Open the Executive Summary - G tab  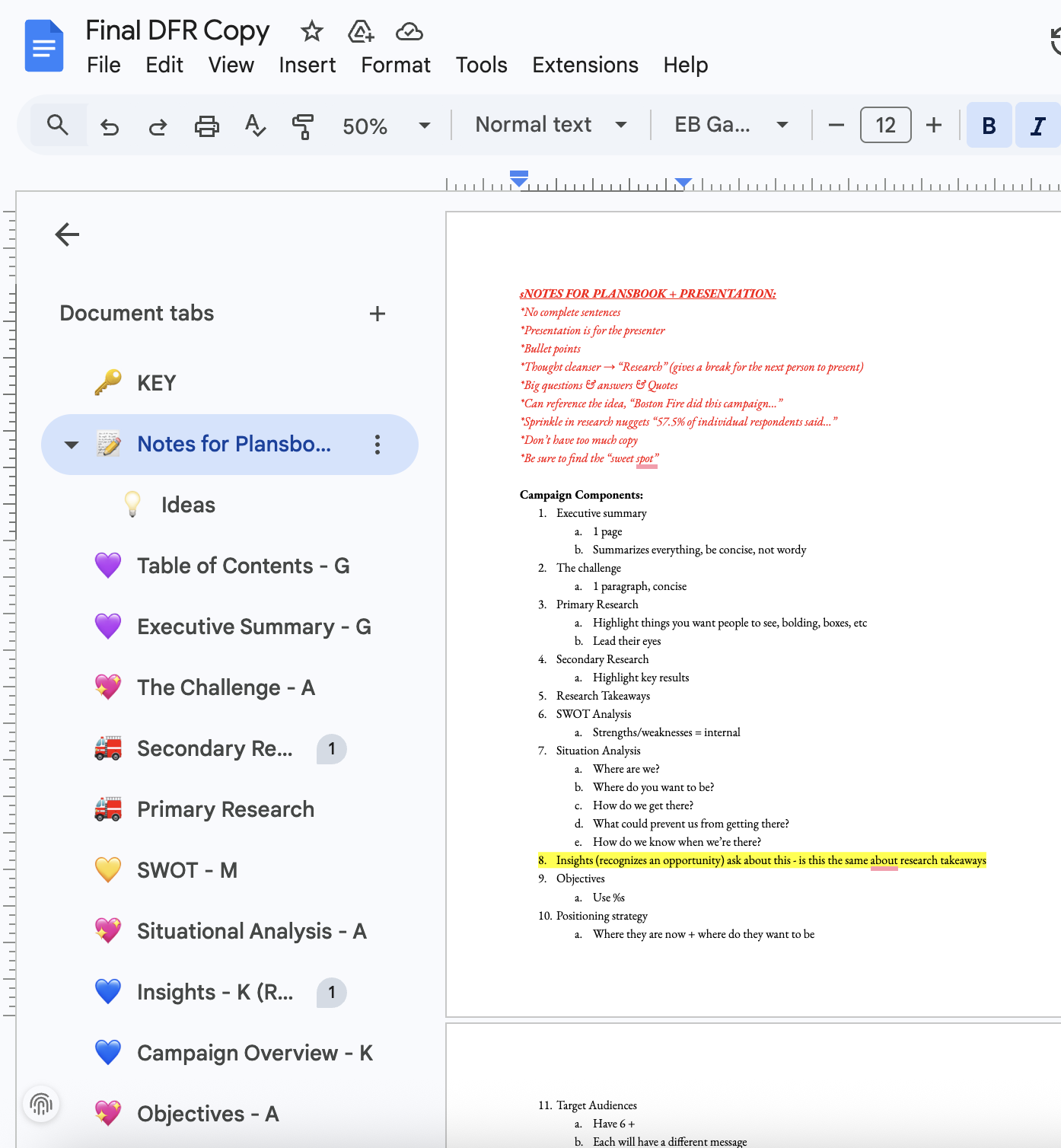click(x=230, y=627)
